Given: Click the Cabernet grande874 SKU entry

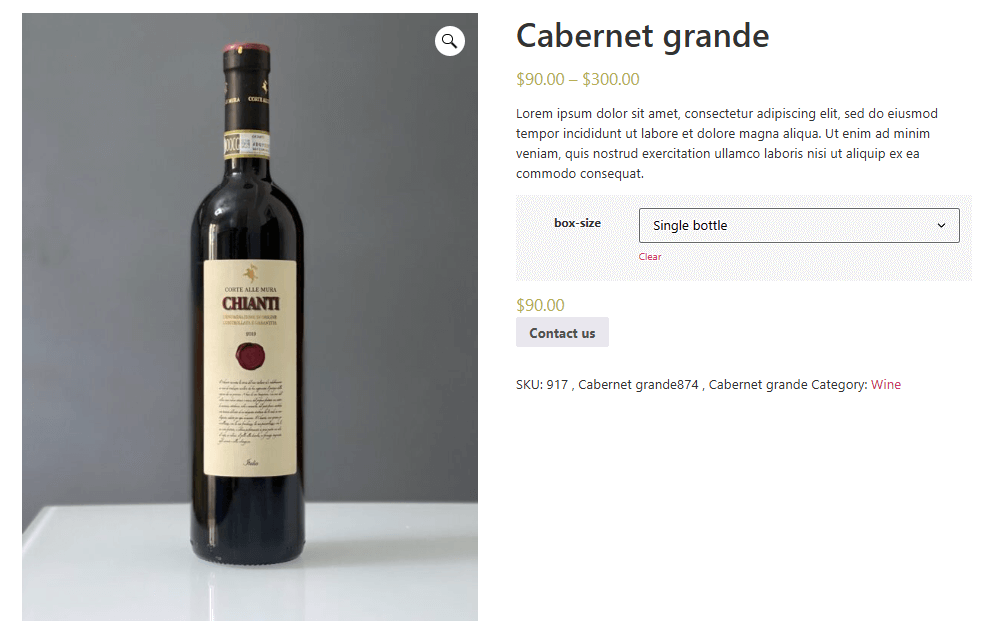Looking at the screenshot, I should [x=638, y=384].
